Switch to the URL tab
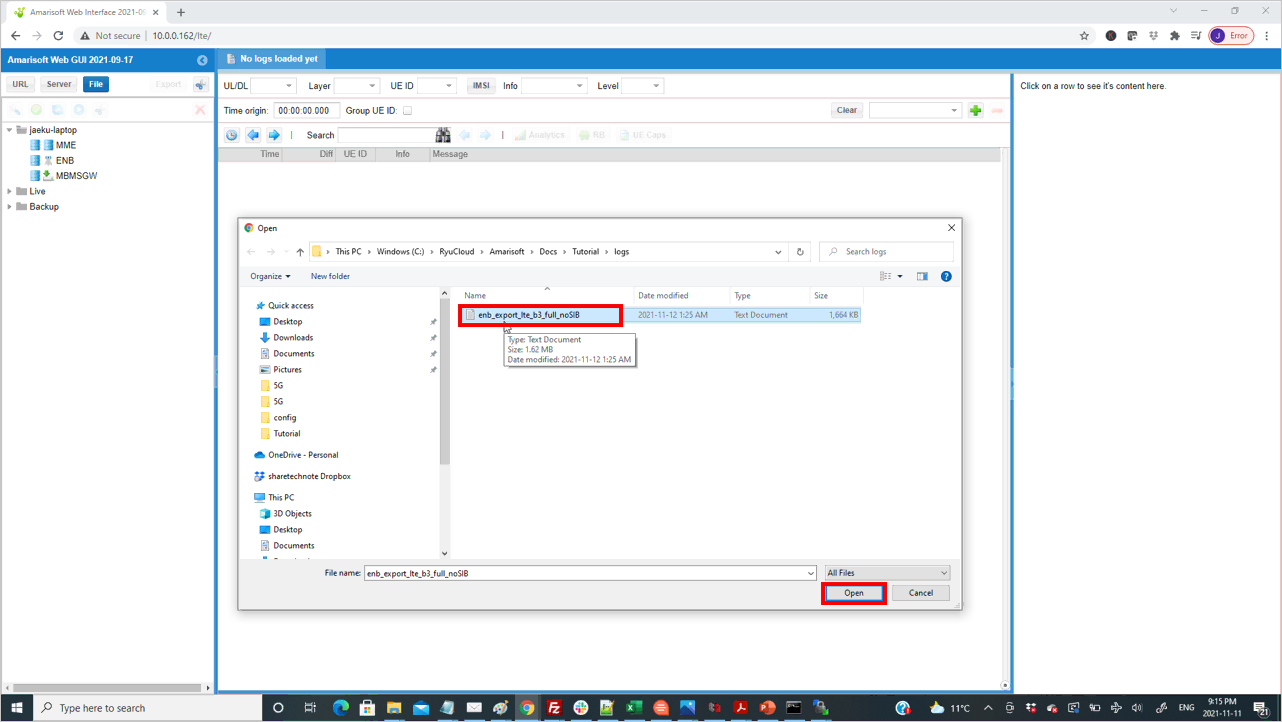 pos(20,84)
